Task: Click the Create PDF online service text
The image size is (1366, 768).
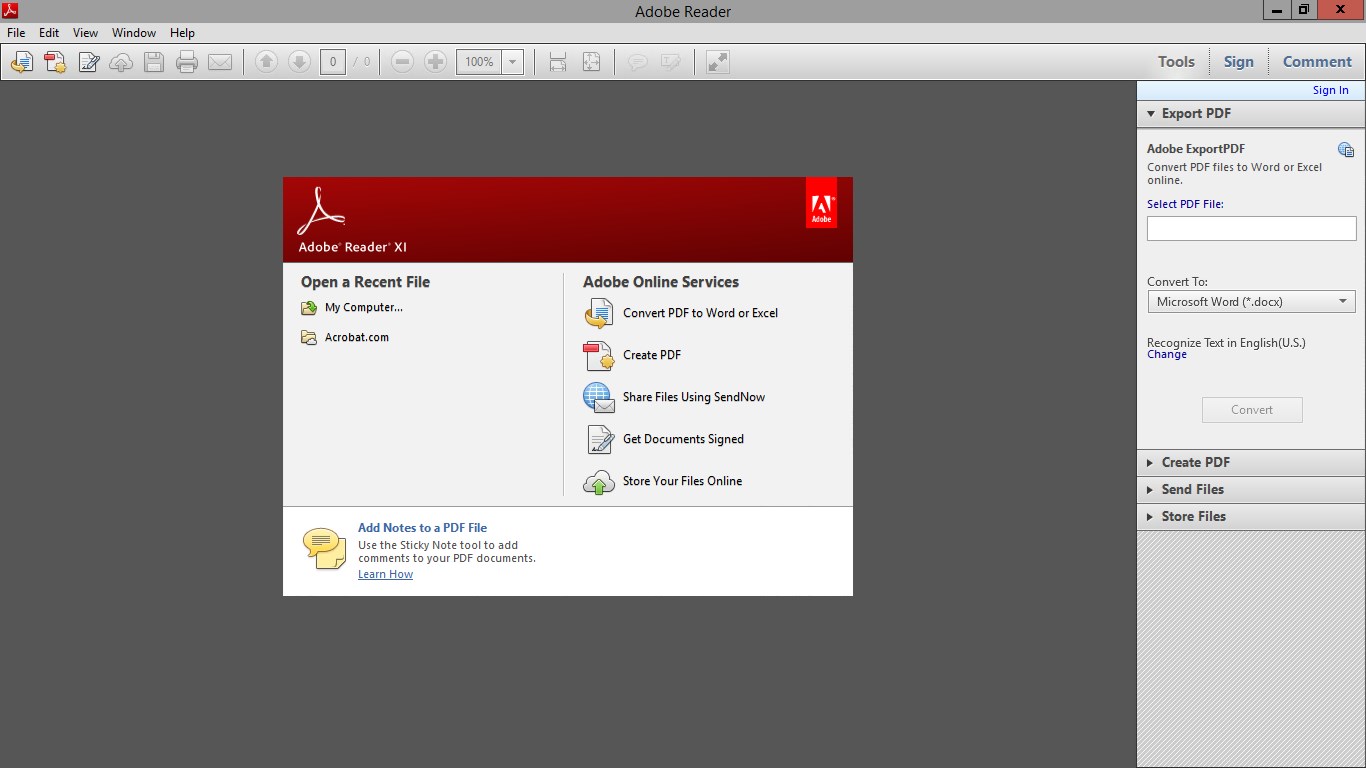Action: click(x=652, y=356)
